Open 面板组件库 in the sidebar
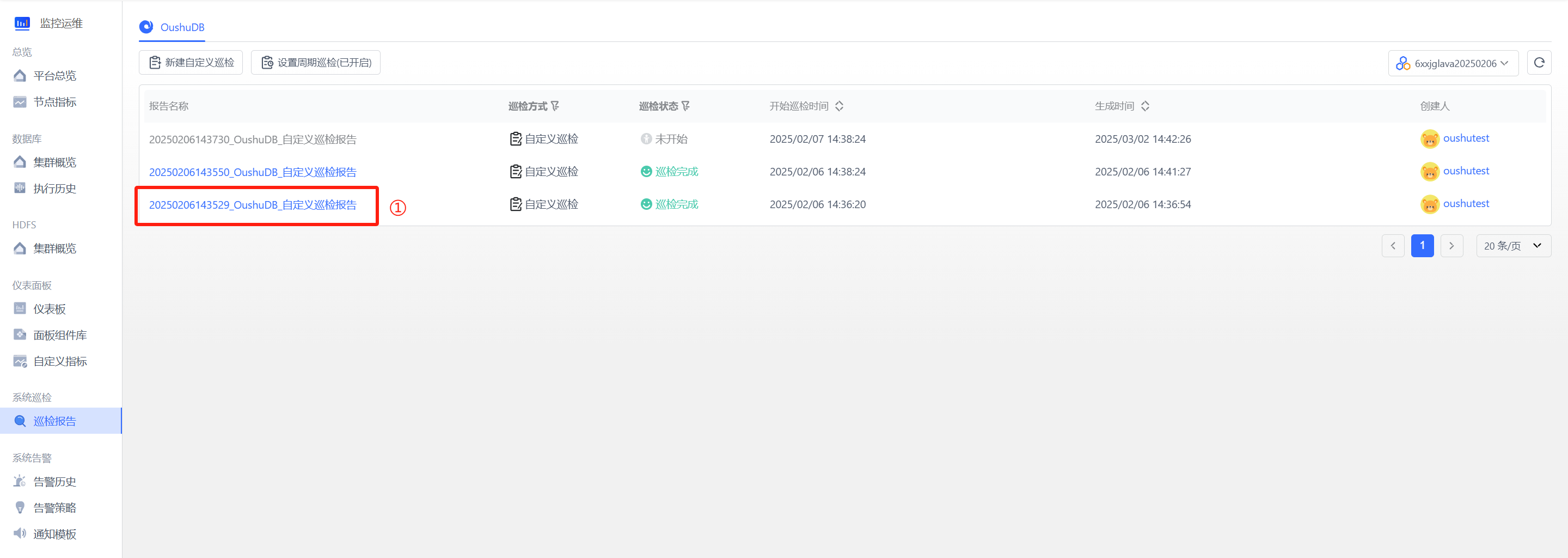 60,335
